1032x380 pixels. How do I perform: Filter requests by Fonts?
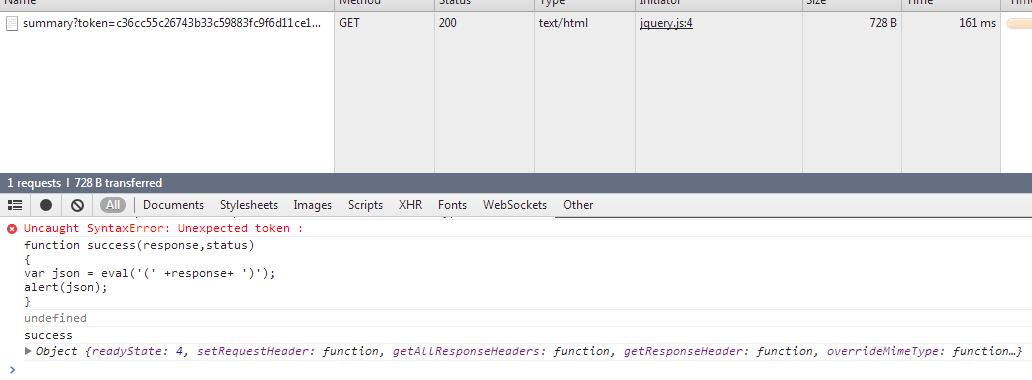click(x=452, y=205)
